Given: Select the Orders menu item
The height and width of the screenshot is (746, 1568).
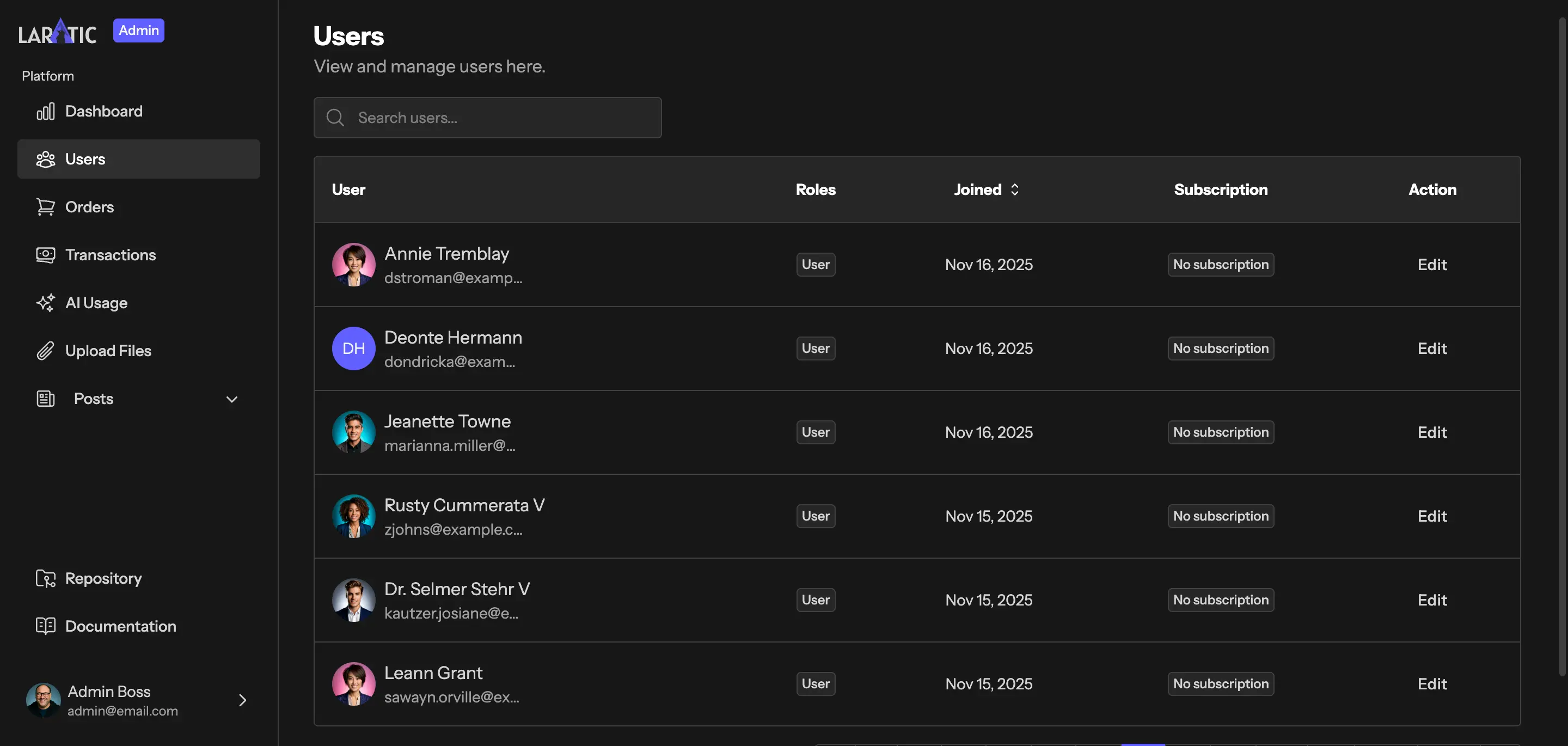Looking at the screenshot, I should point(89,206).
